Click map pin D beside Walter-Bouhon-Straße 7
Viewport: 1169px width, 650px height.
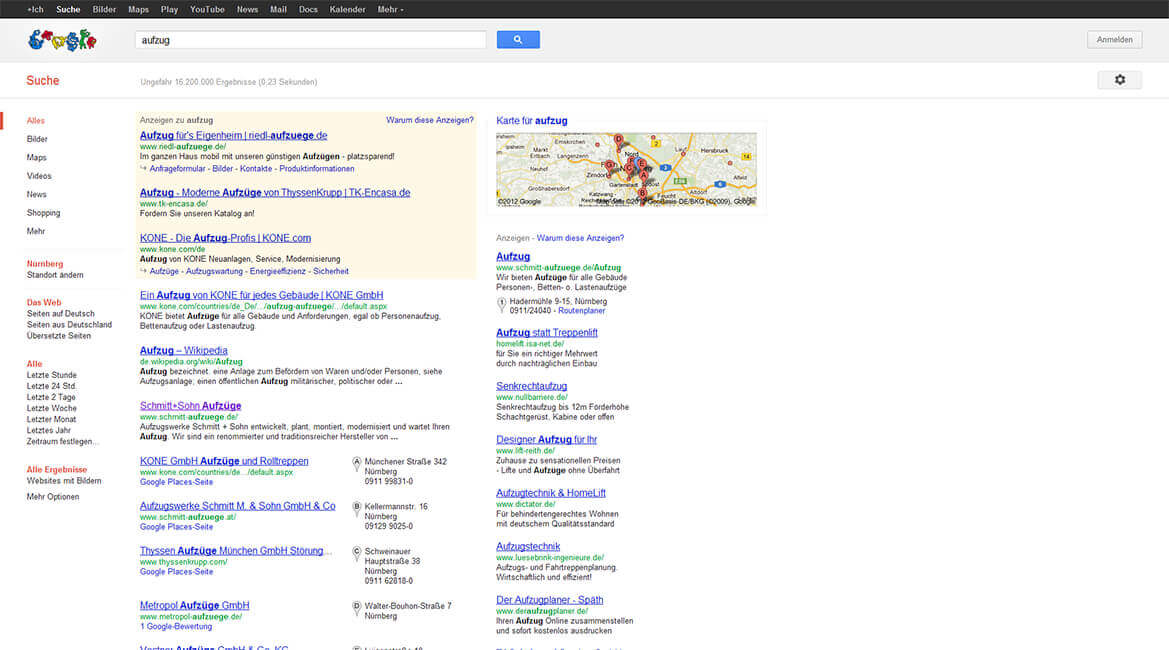[356, 608]
